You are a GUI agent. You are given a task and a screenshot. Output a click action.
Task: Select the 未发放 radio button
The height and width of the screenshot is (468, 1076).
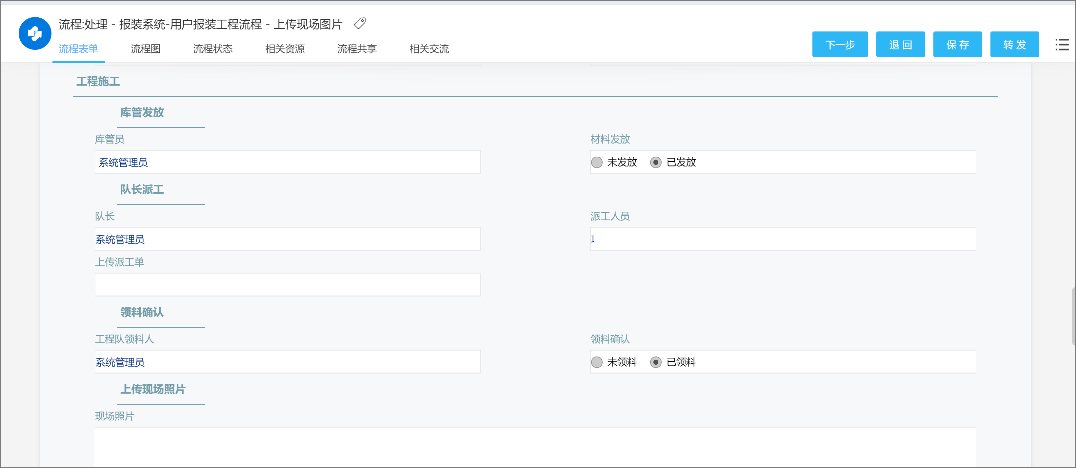coord(597,162)
